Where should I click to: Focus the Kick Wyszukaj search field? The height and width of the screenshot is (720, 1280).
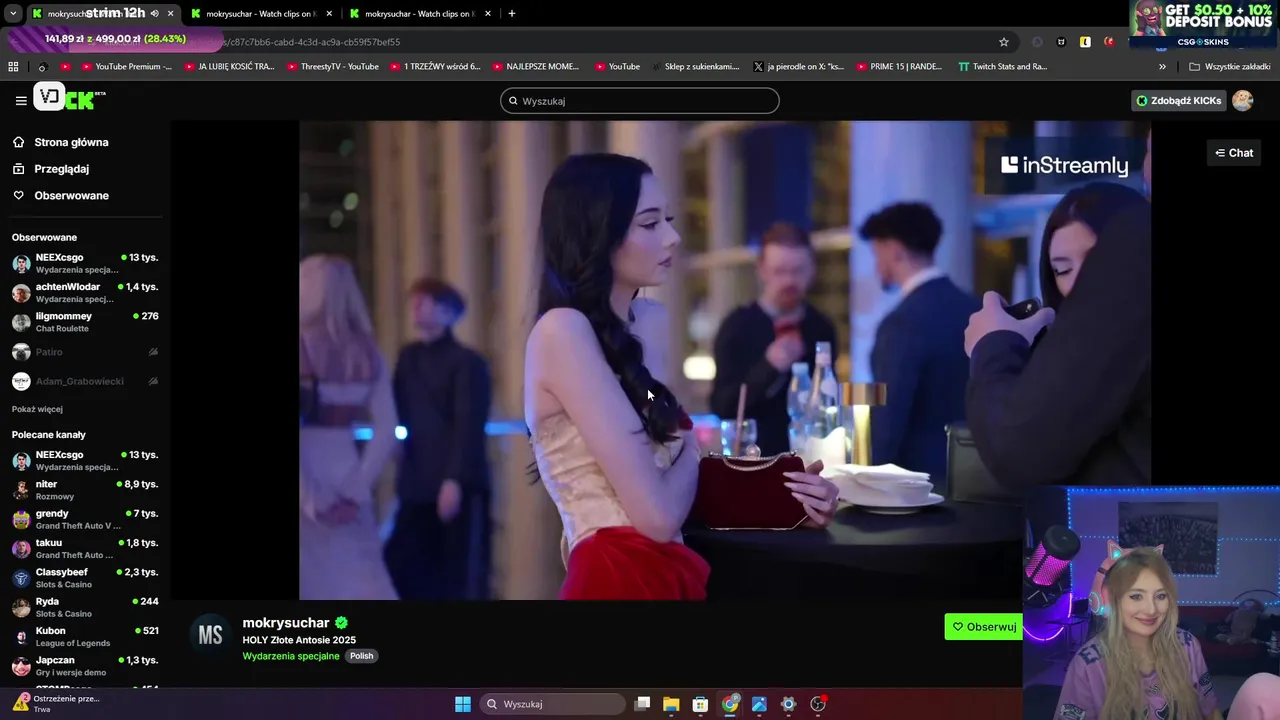tap(640, 101)
